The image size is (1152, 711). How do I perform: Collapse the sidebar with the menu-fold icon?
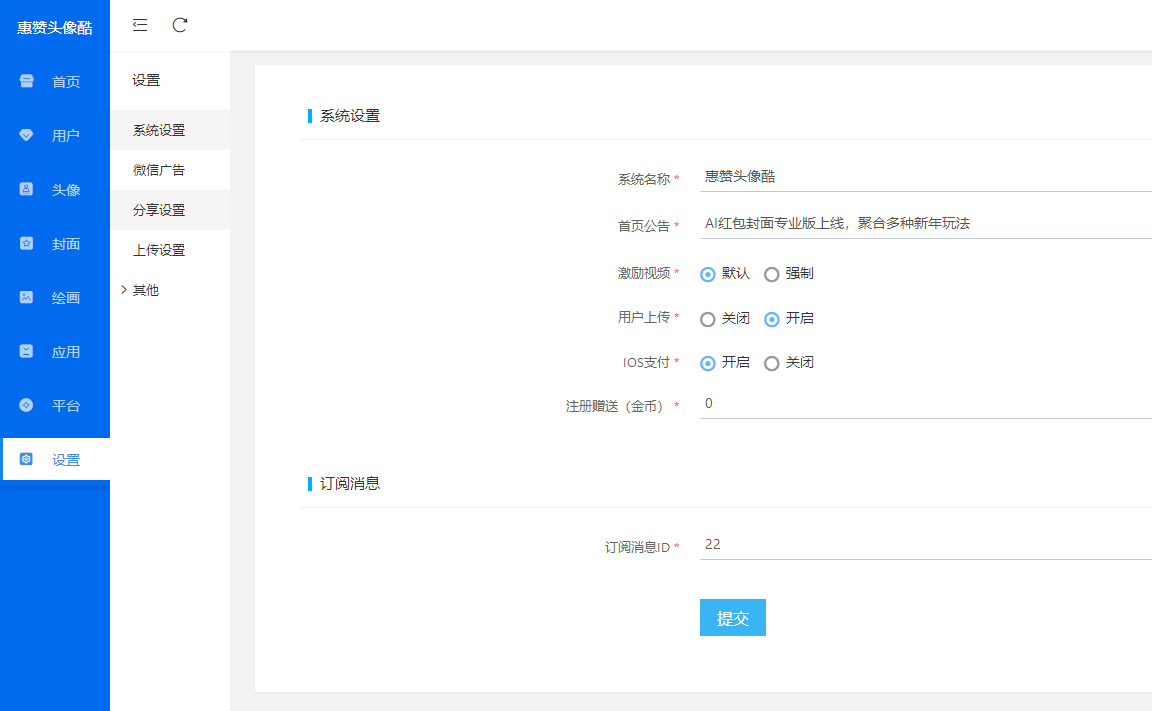point(140,25)
